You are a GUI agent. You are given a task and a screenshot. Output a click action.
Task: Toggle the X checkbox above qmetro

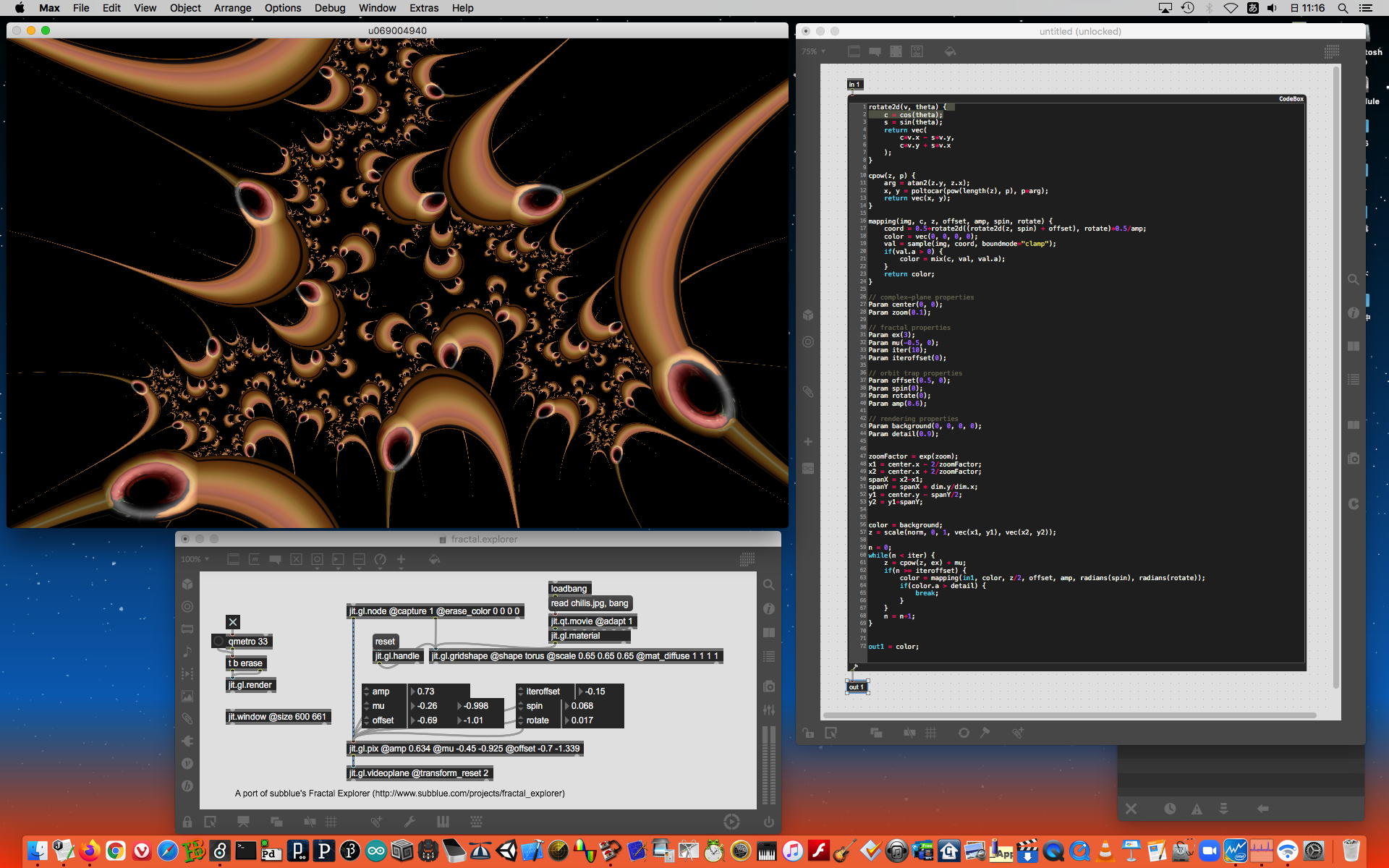pyautogui.click(x=232, y=622)
